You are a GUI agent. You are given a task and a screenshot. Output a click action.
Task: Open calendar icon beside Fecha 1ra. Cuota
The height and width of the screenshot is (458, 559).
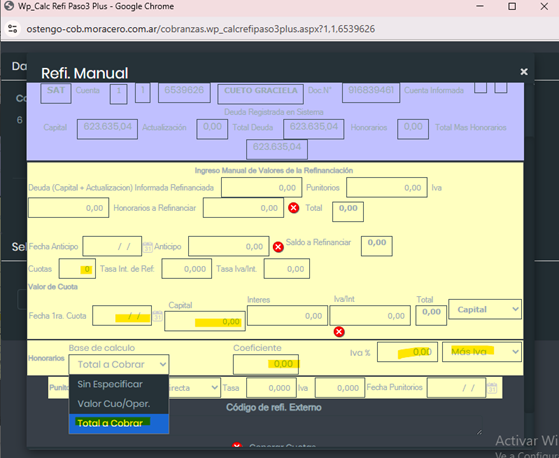(x=158, y=316)
